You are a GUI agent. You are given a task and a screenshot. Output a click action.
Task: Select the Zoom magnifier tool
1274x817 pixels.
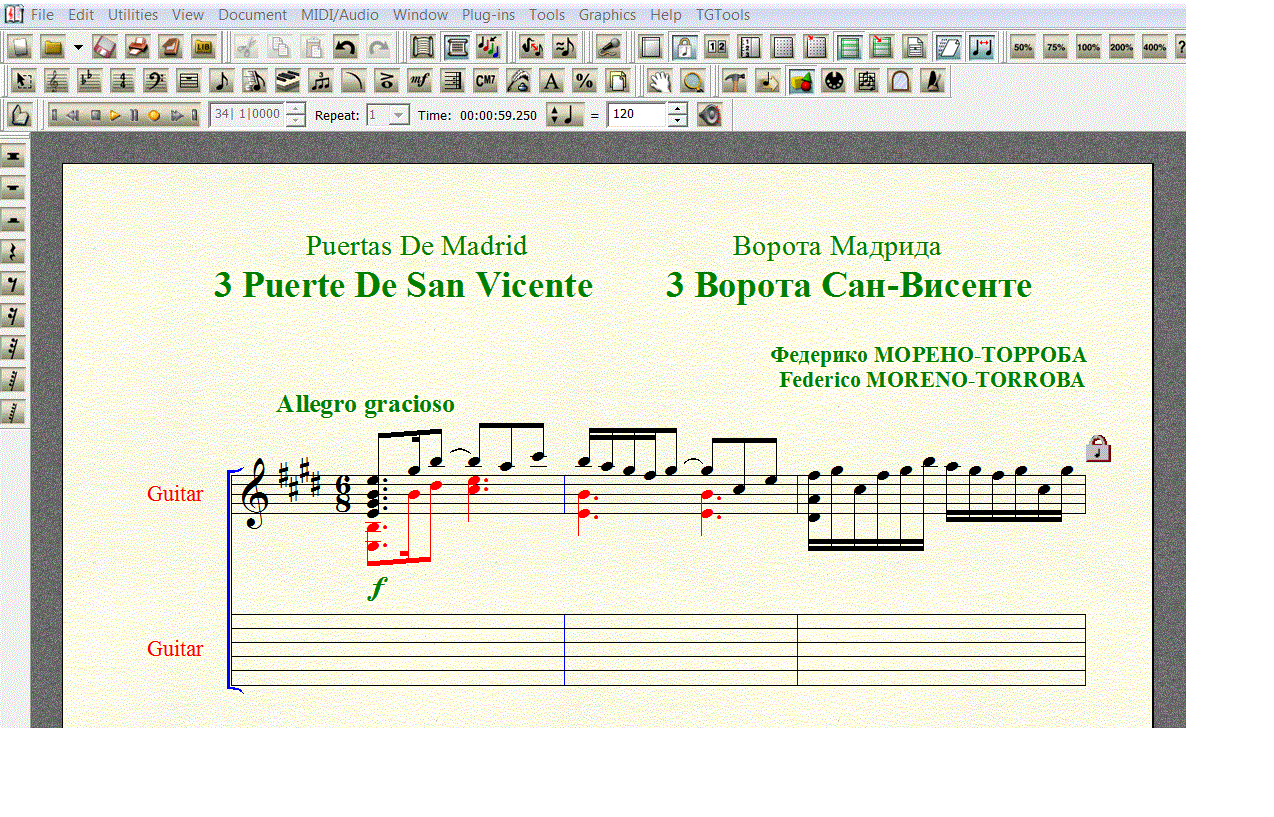click(x=692, y=81)
